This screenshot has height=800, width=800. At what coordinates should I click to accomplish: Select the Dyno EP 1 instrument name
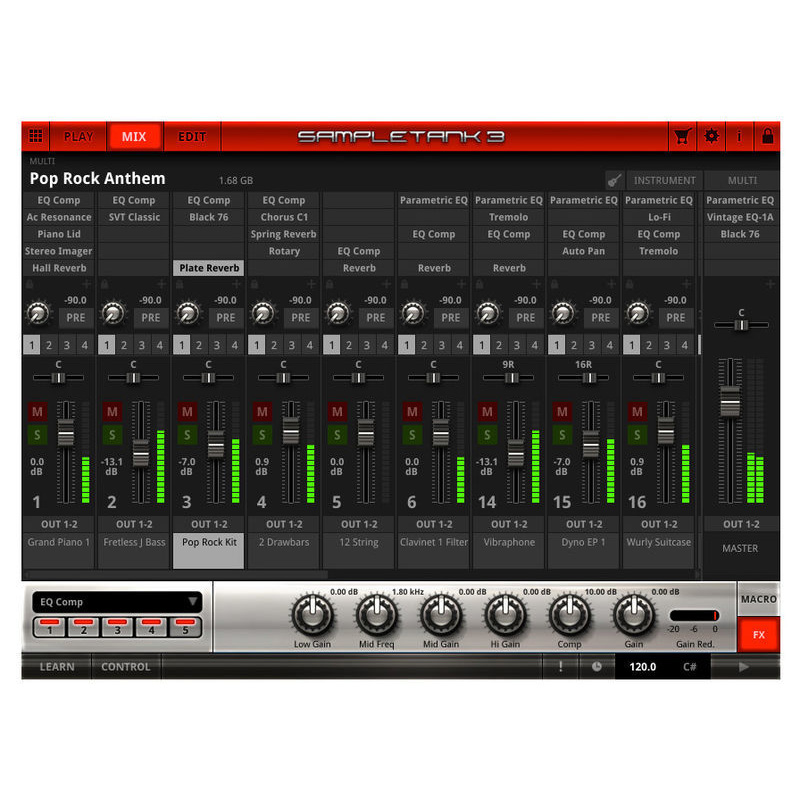pyautogui.click(x=583, y=542)
